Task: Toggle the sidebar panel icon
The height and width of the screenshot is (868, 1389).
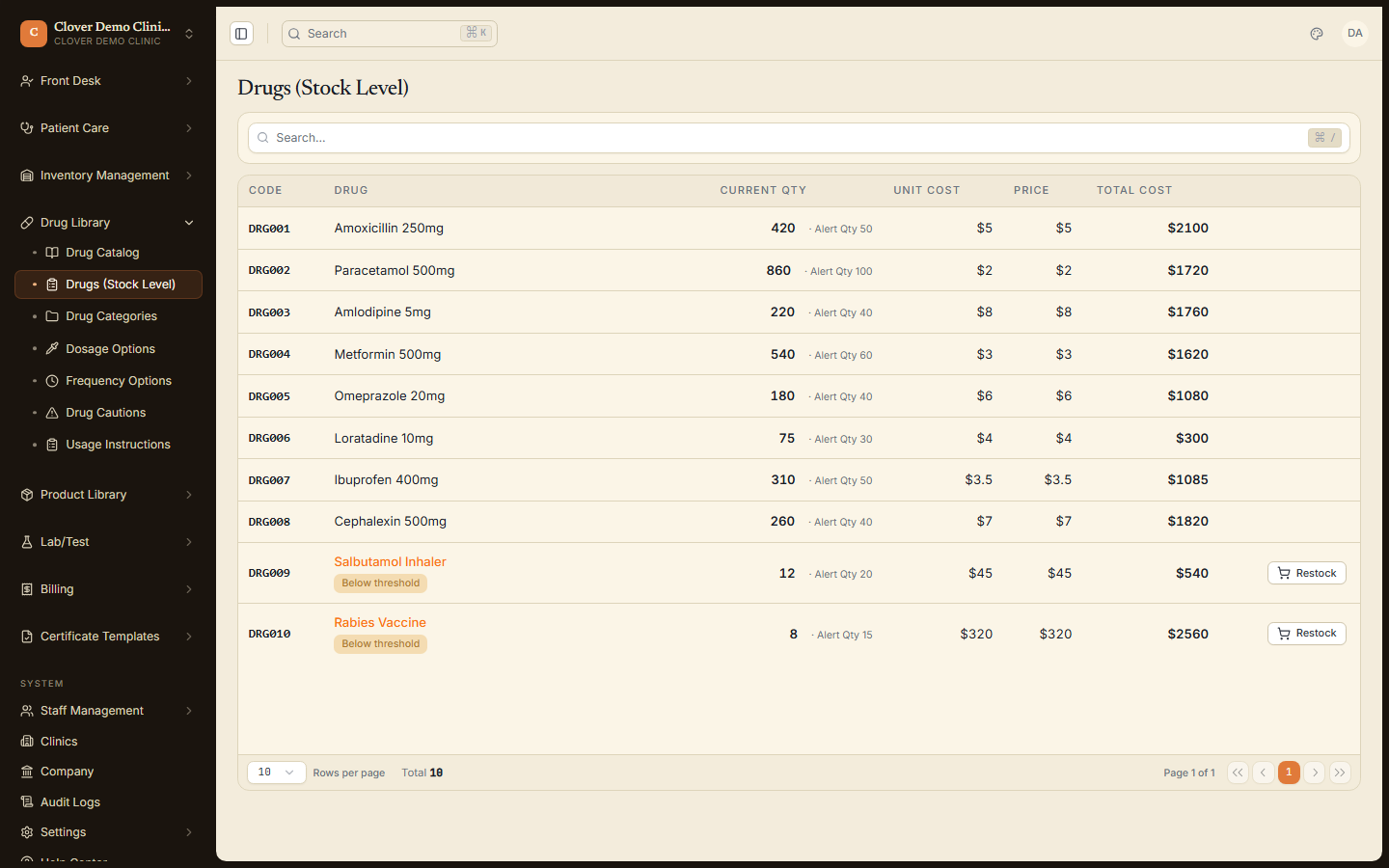Action: 241,34
